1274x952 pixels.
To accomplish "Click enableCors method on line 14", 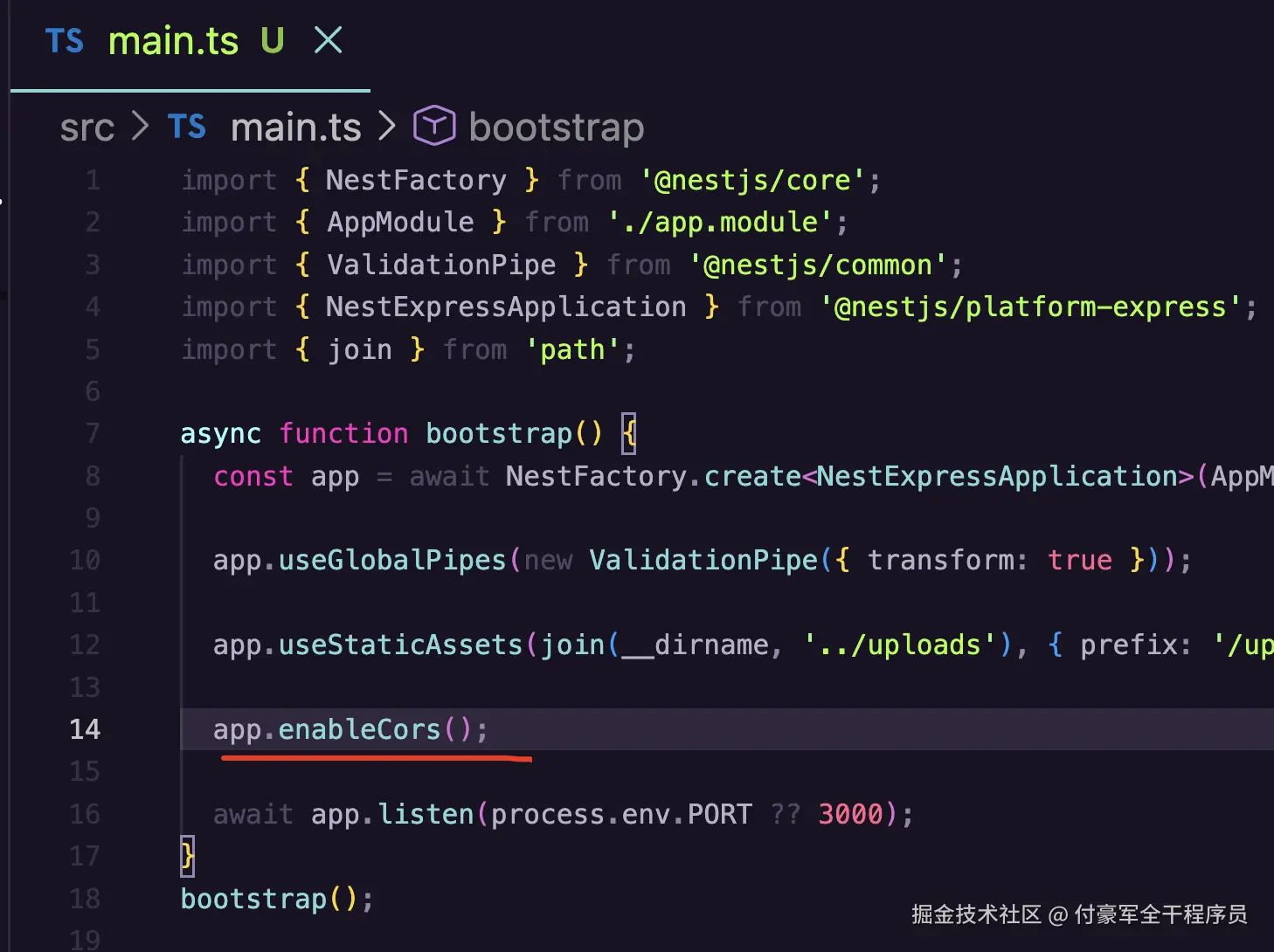I will click(359, 729).
